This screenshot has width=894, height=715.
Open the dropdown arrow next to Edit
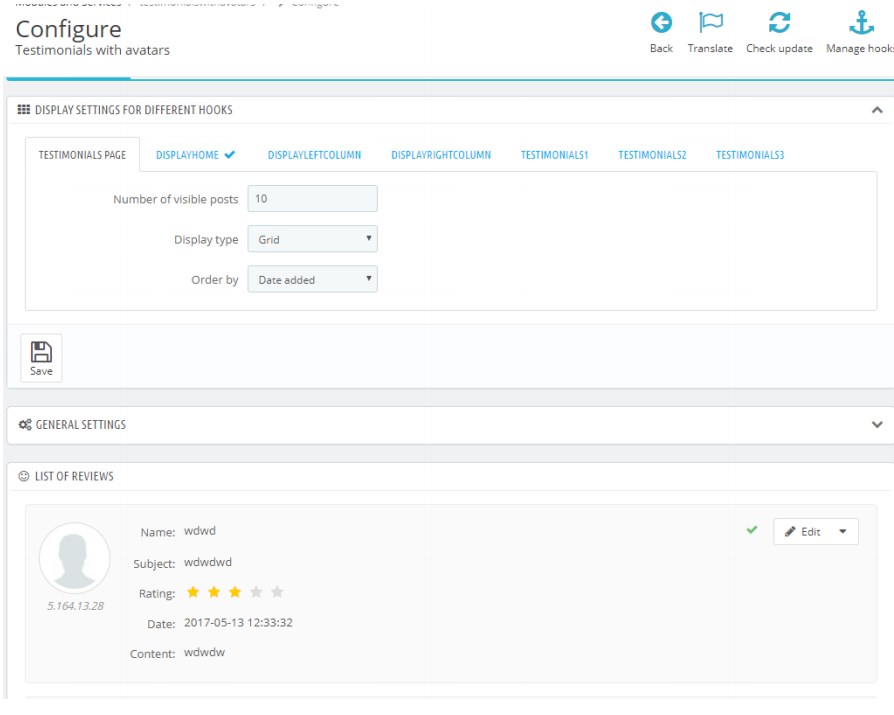[843, 531]
